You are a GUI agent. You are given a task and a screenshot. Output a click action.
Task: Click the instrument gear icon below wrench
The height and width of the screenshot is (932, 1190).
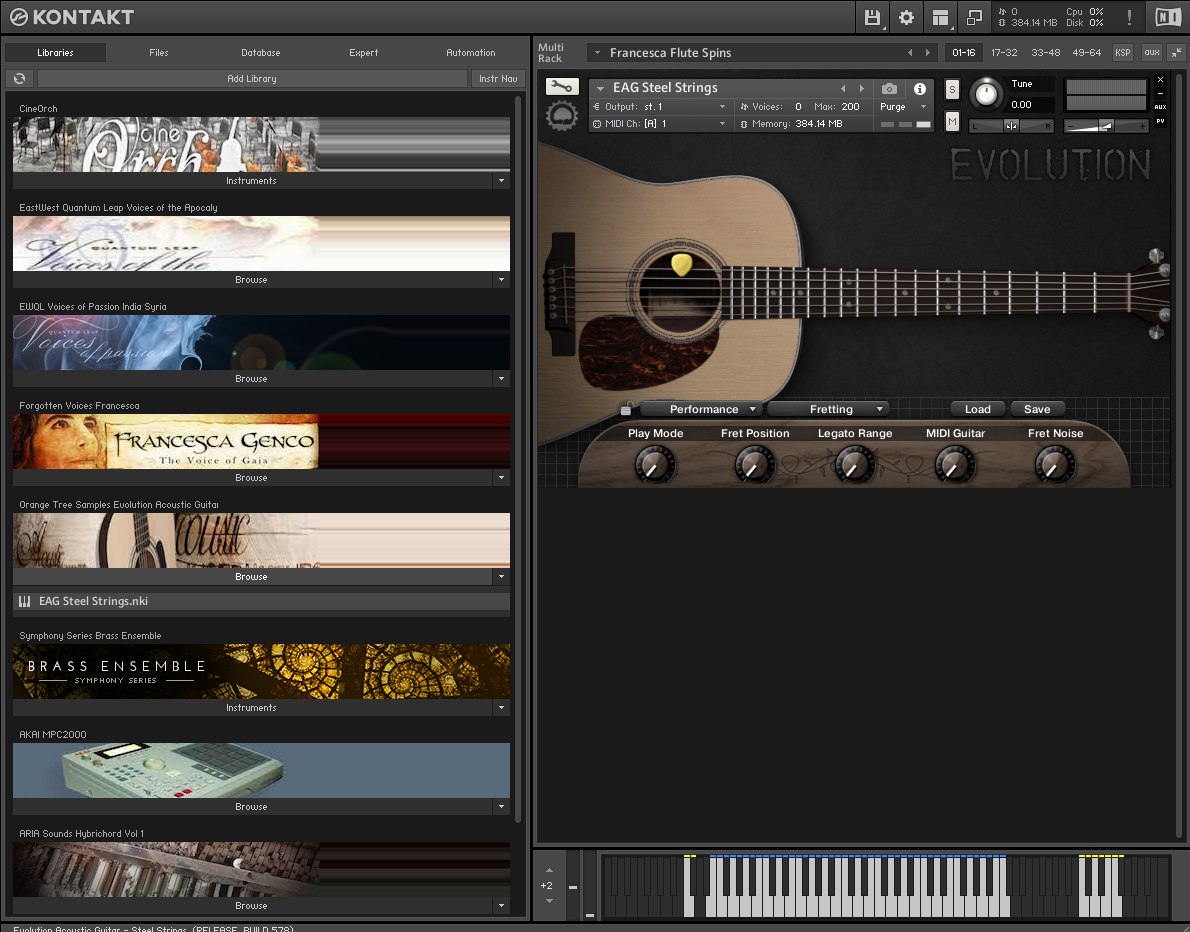pyautogui.click(x=562, y=116)
